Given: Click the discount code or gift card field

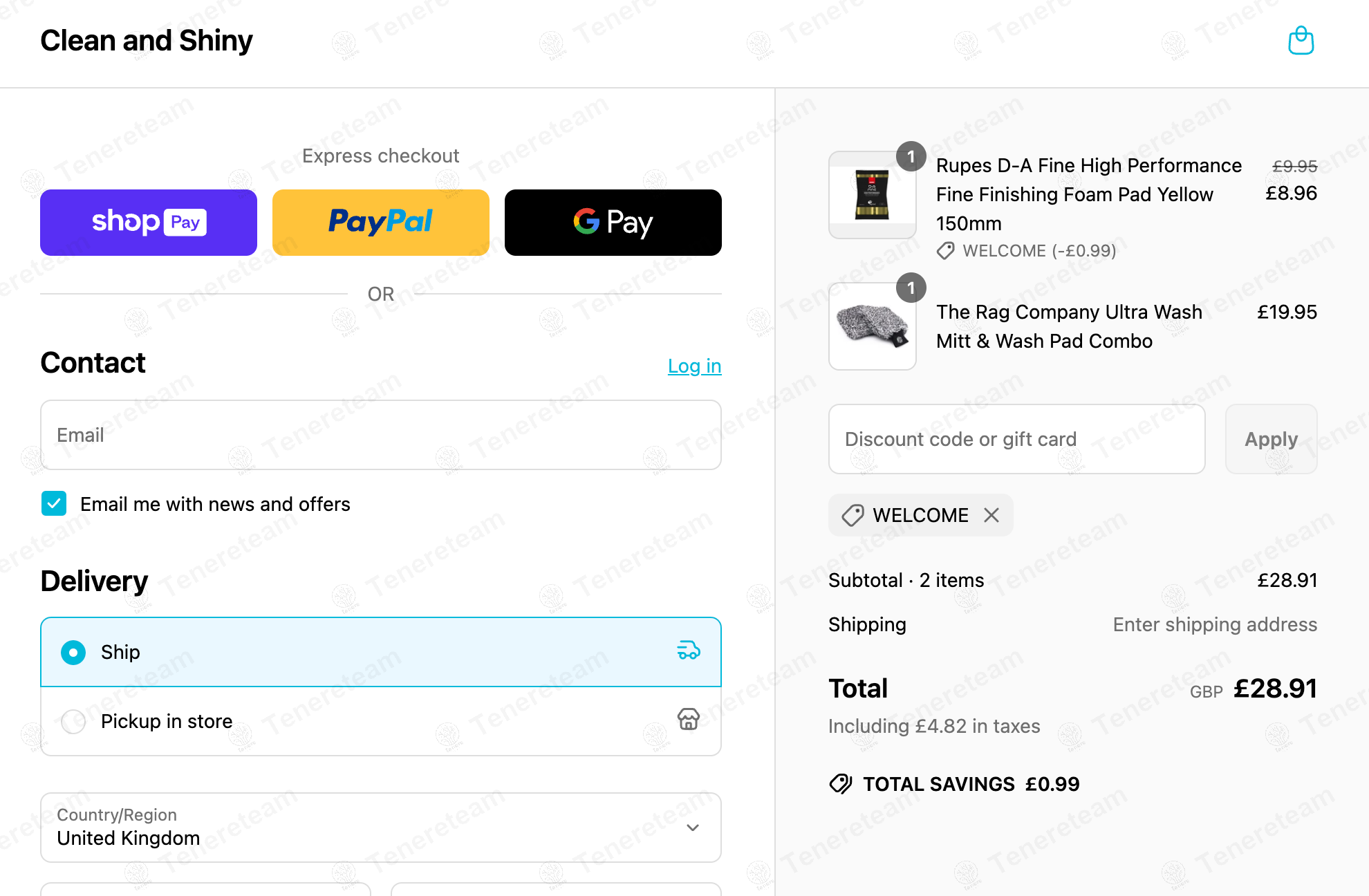Looking at the screenshot, I should [1016, 439].
